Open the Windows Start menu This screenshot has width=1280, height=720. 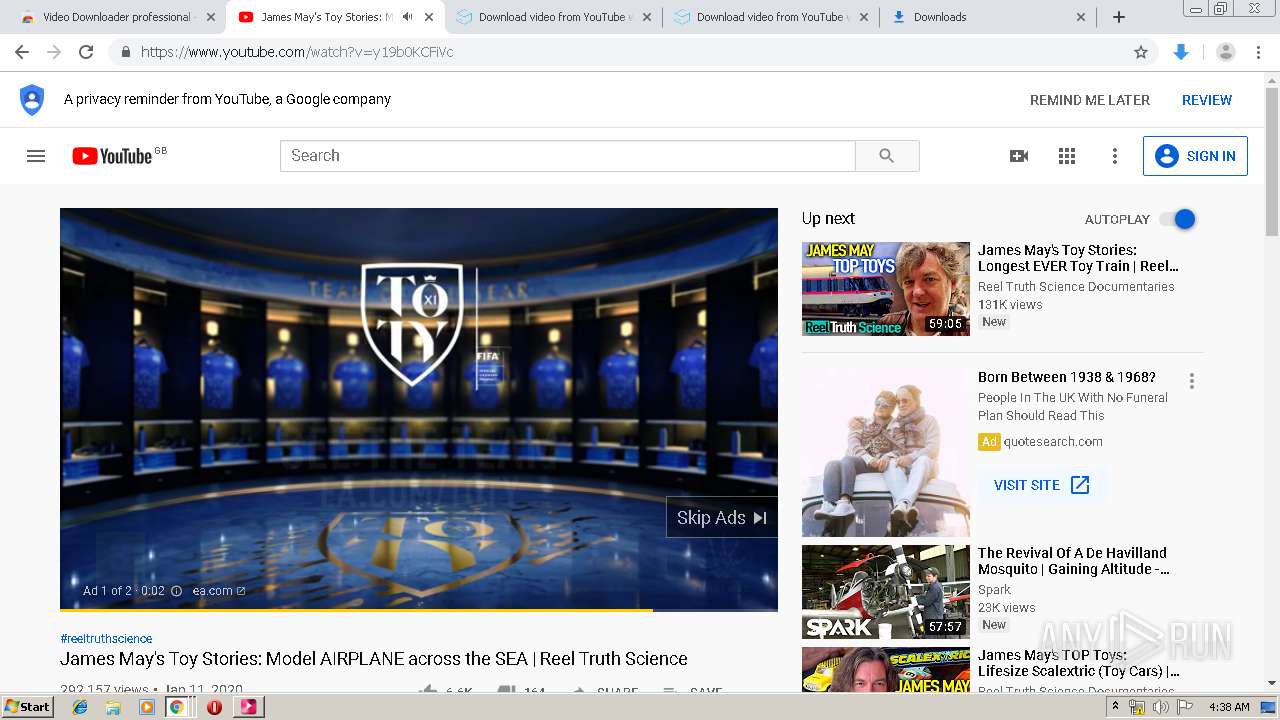coord(28,707)
